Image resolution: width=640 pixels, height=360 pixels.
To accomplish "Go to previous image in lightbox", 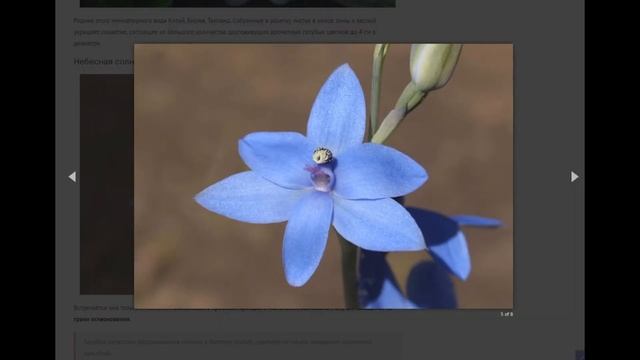I will 72,177.
